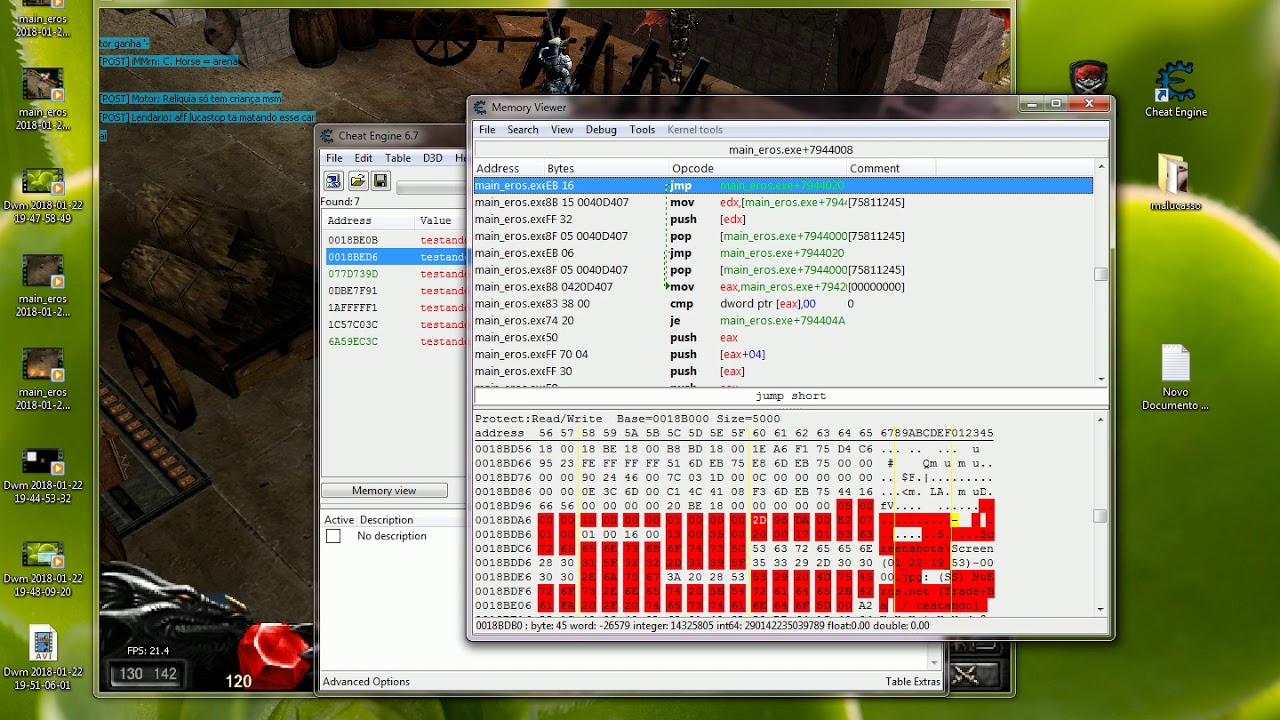
Task: Select the je main_eros.exe+794404A row
Action: (783, 321)
